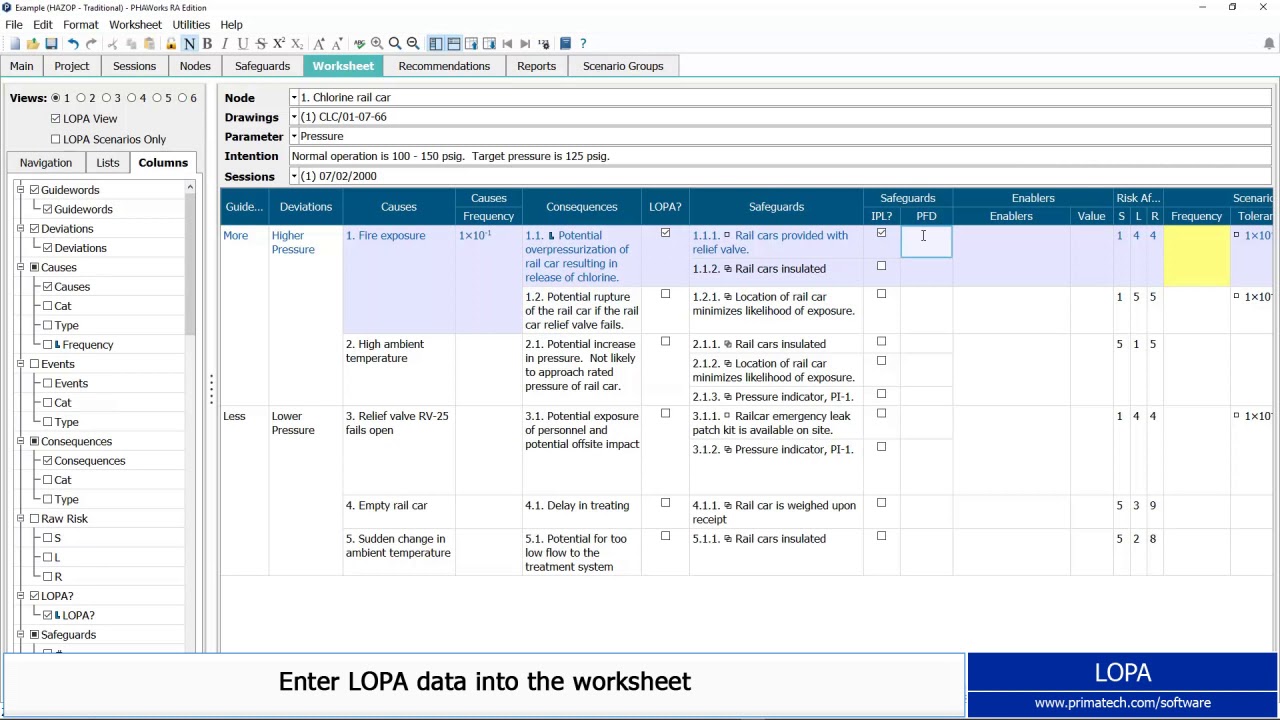Paste using the clipboard icon

tap(149, 44)
